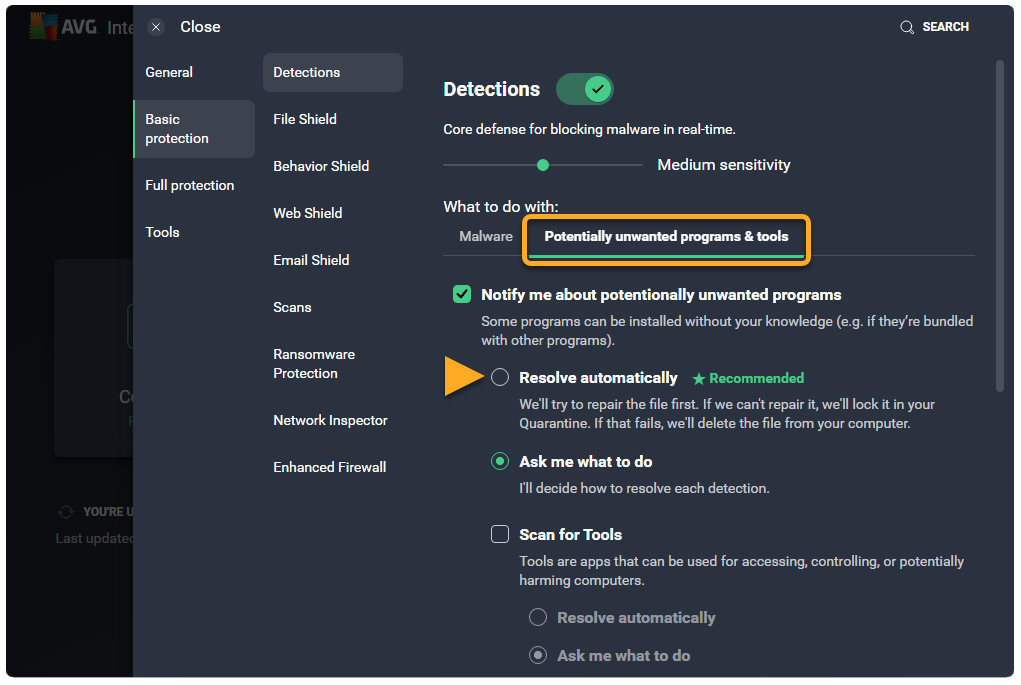The width and height of the screenshot is (1021, 685).
Task: Click the Search magnifier icon
Action: click(907, 27)
